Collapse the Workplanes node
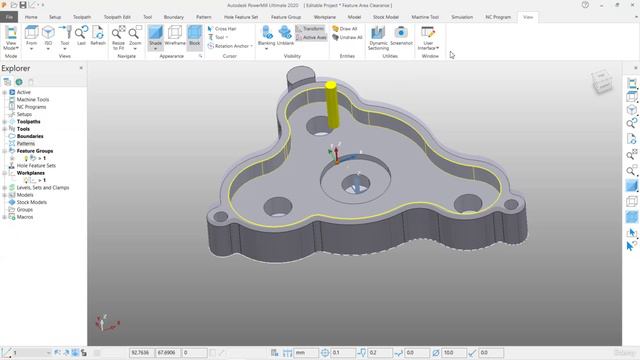 click(x=4, y=173)
